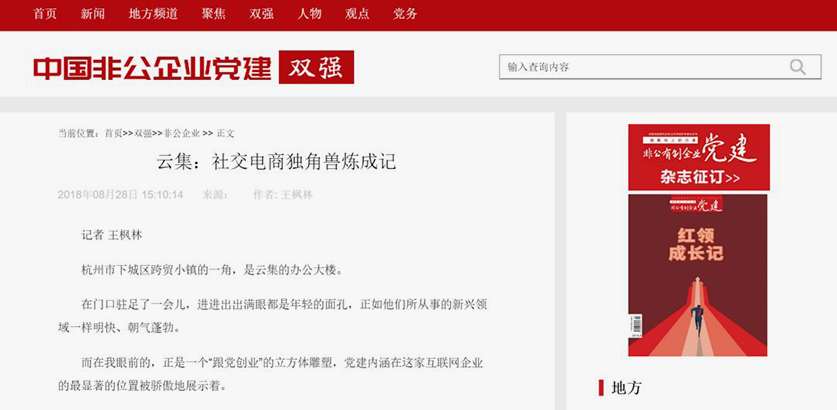This screenshot has height=410, width=837.
Task: Click the 来源 label
Action: (215, 195)
